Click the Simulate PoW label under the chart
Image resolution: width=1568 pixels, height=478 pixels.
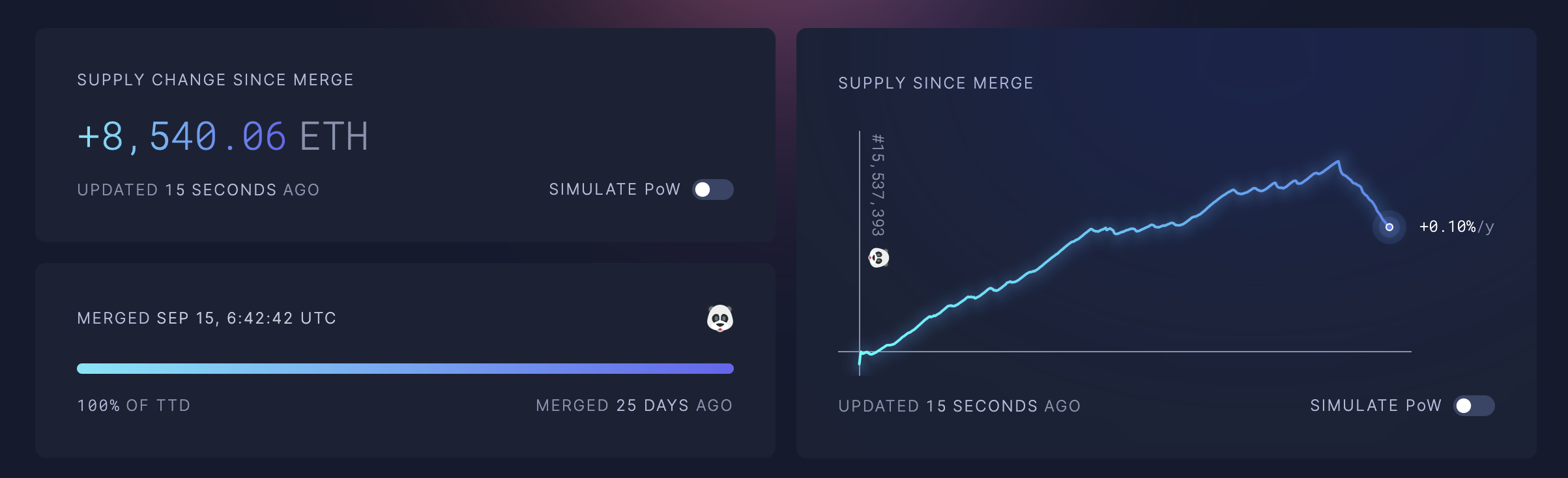1376,406
